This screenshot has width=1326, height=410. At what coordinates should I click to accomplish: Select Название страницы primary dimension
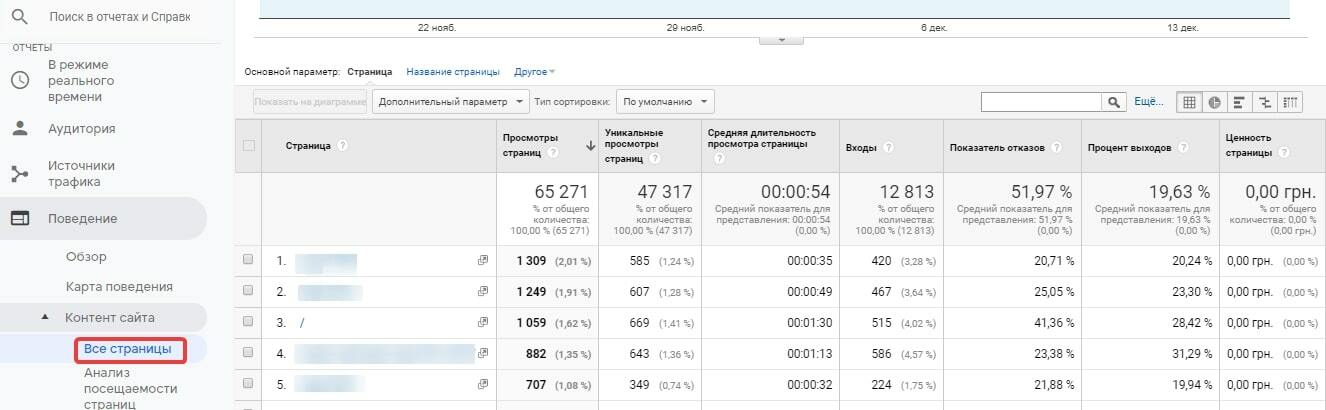[x=452, y=72]
